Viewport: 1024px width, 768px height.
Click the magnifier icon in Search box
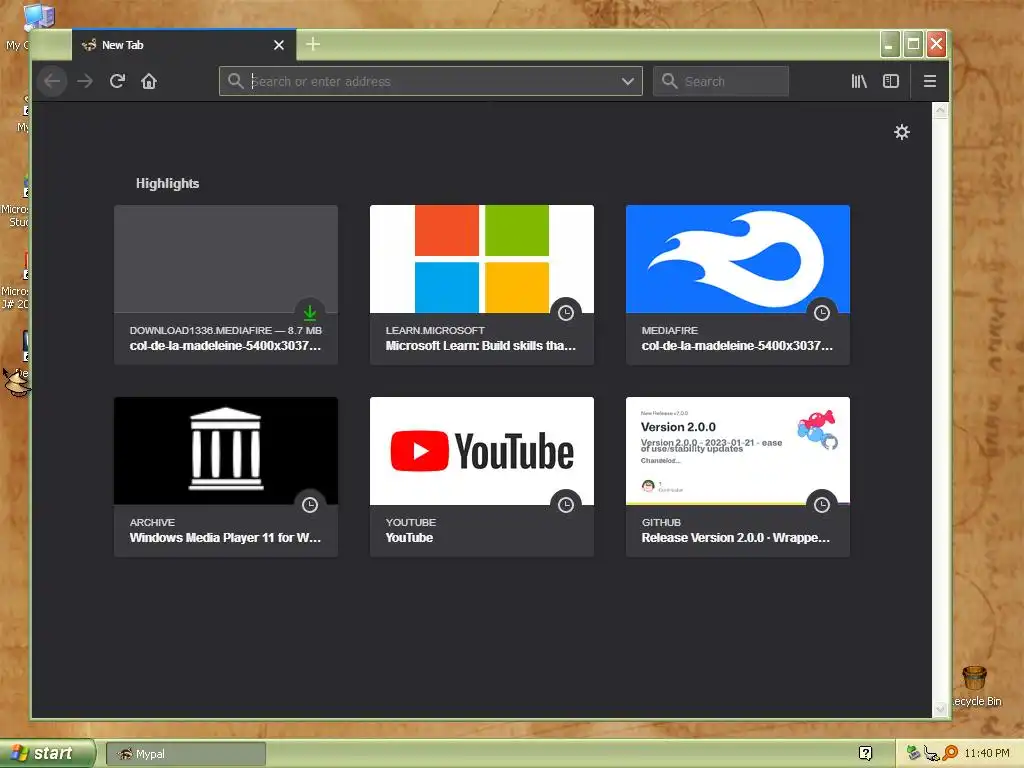pos(669,81)
